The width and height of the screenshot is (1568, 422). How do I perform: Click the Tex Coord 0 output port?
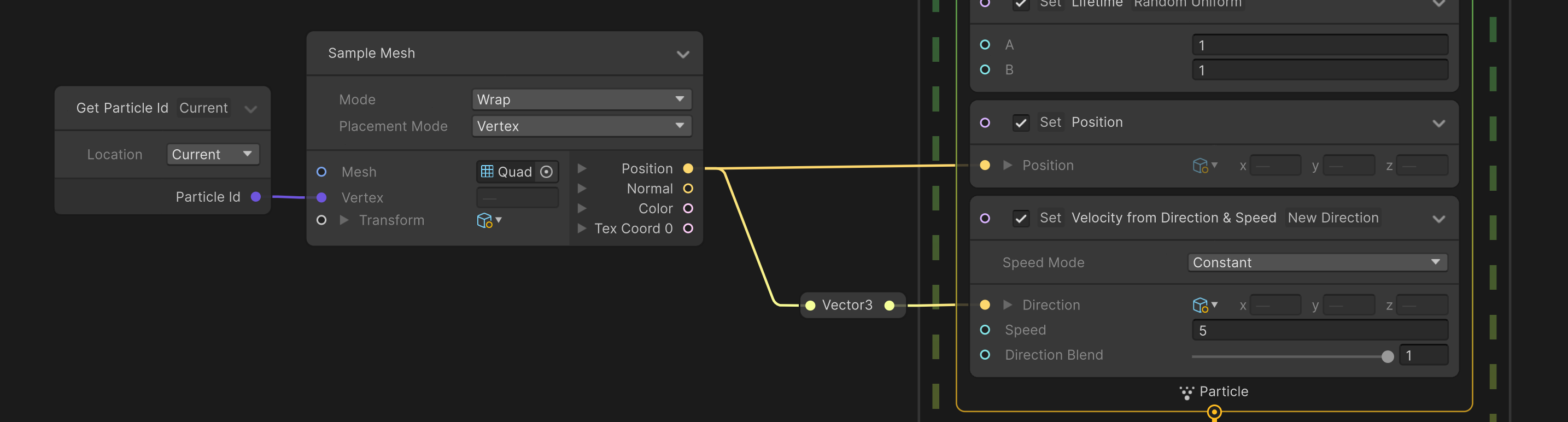[x=688, y=228]
